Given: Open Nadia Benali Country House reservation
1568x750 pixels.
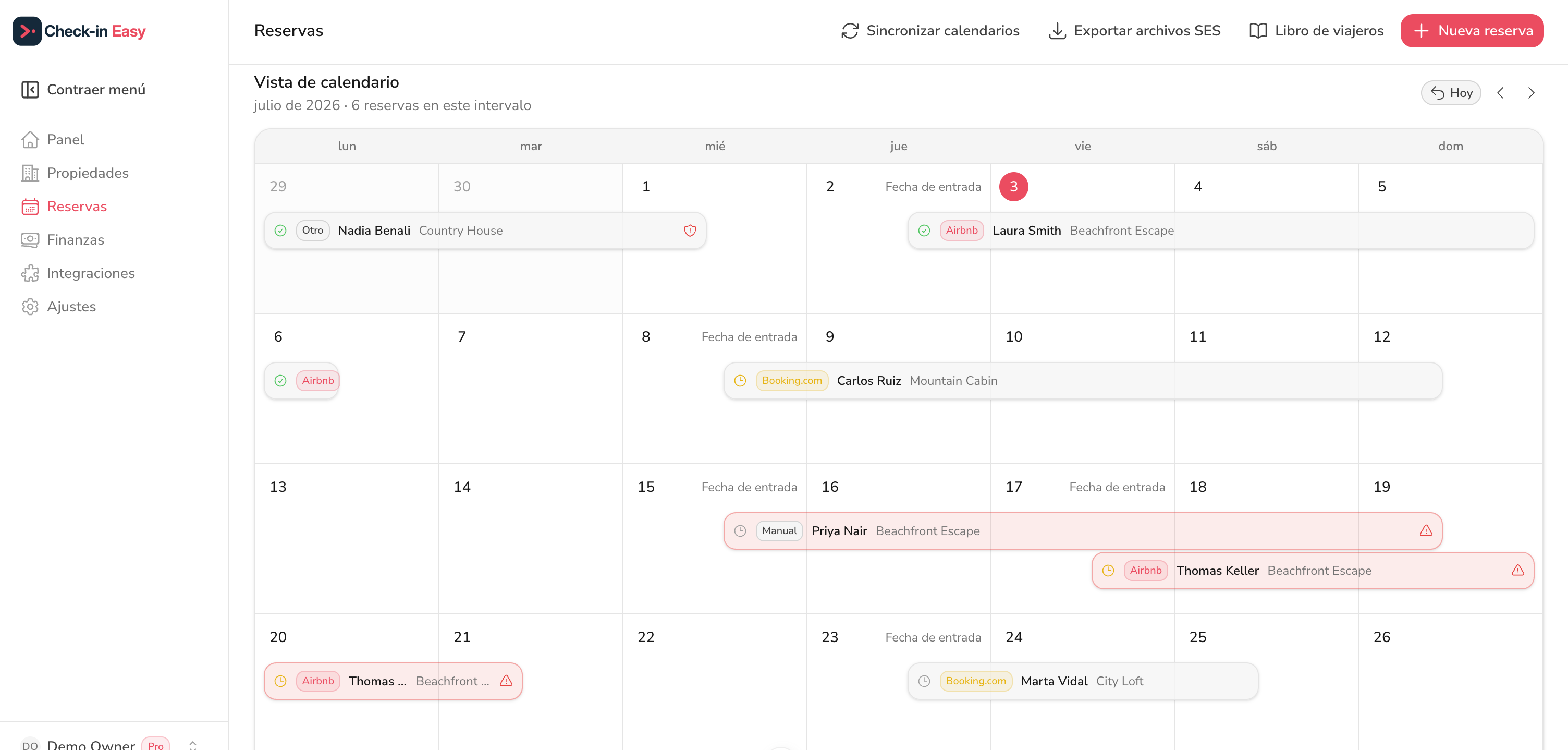Looking at the screenshot, I should coord(484,231).
